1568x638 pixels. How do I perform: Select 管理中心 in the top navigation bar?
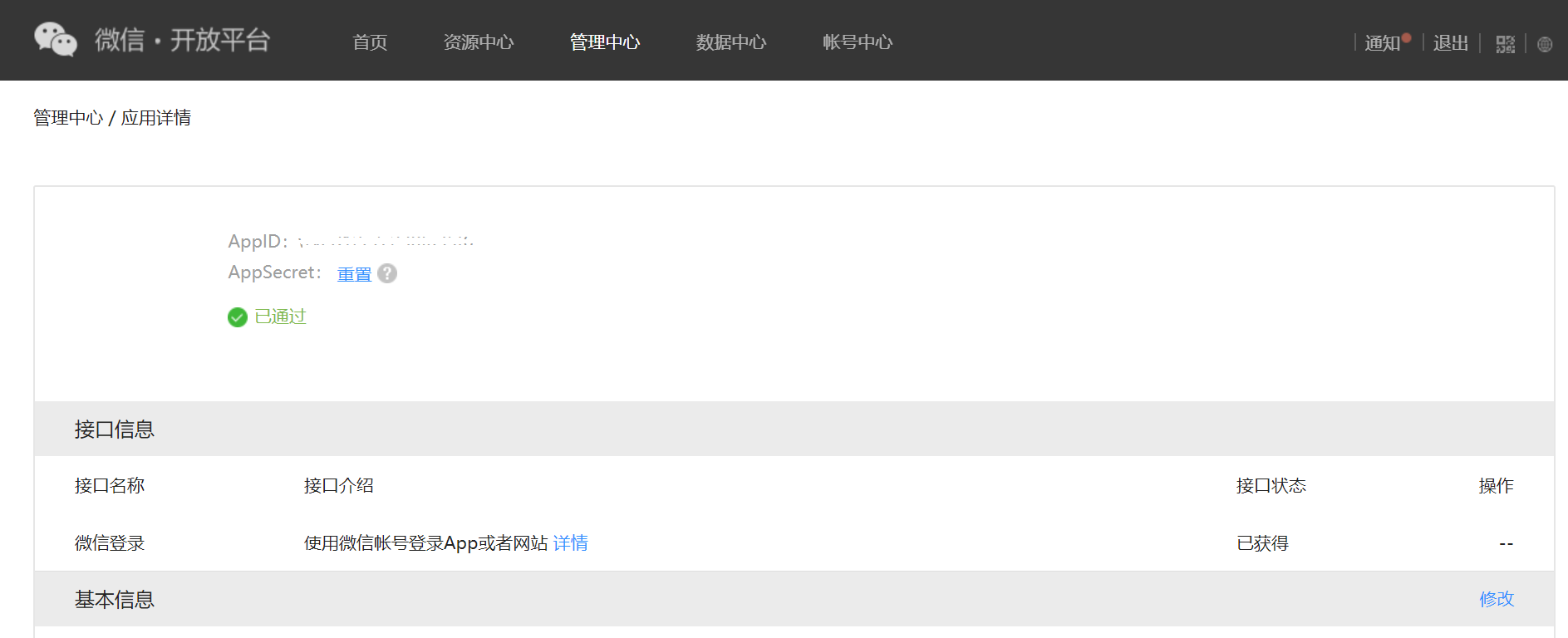[605, 42]
